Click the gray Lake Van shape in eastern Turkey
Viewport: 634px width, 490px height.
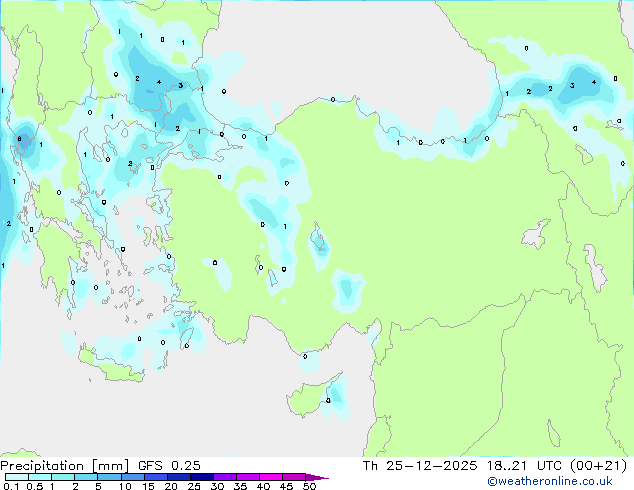point(536,234)
